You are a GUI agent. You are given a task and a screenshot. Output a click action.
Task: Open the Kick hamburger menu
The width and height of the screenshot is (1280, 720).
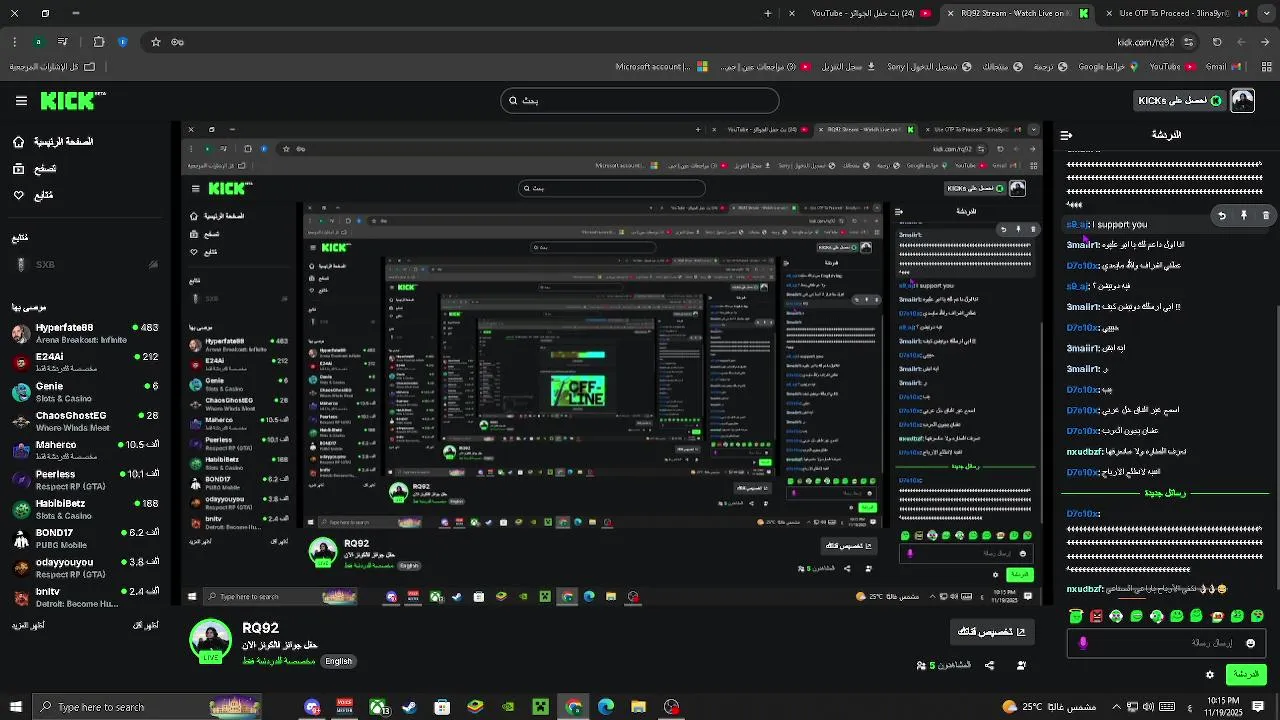pyautogui.click(x=21, y=101)
